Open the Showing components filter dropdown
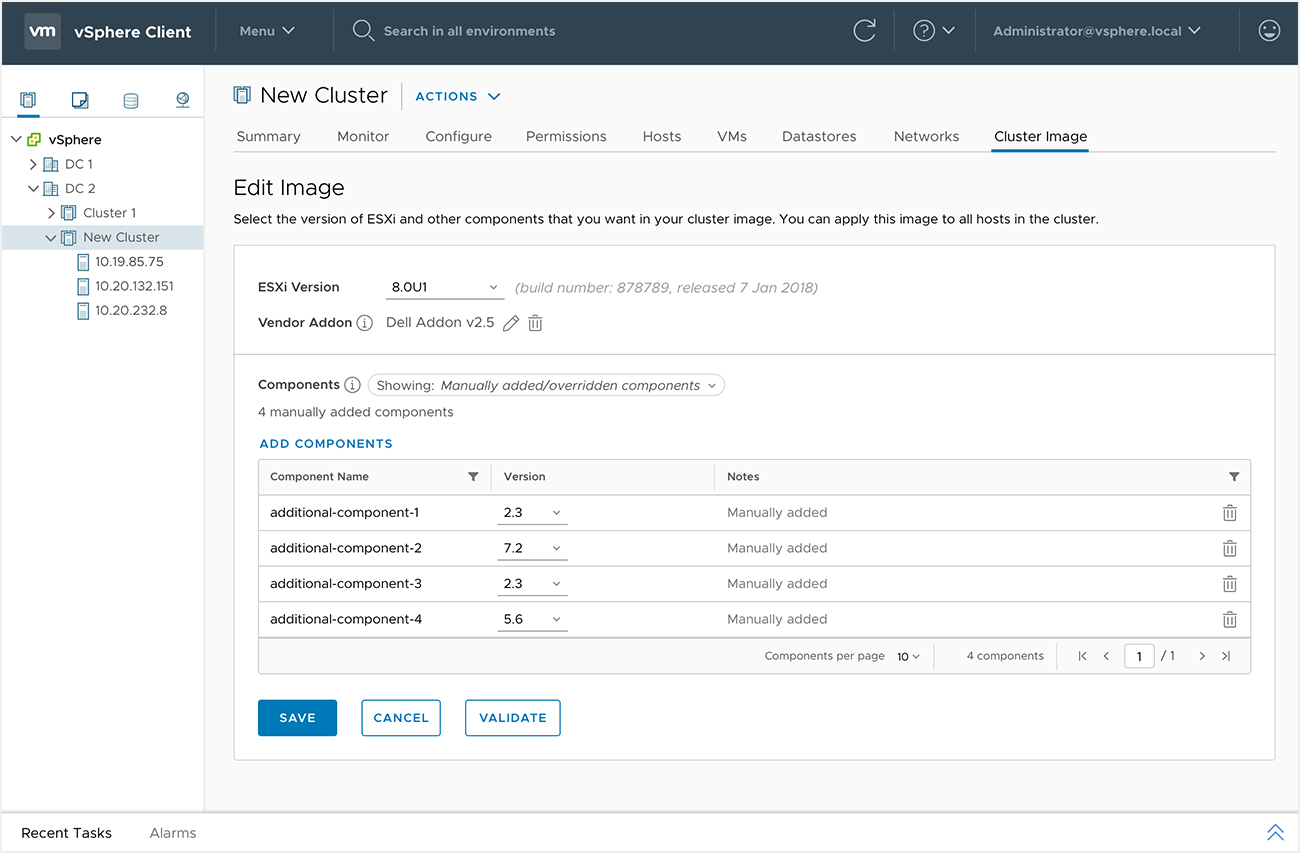Image resolution: width=1300 pixels, height=853 pixels. click(546, 385)
